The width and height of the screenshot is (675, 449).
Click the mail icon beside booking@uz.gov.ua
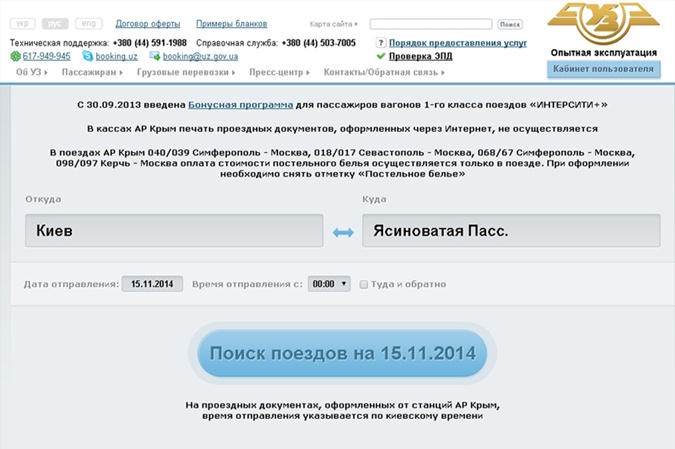click(155, 57)
